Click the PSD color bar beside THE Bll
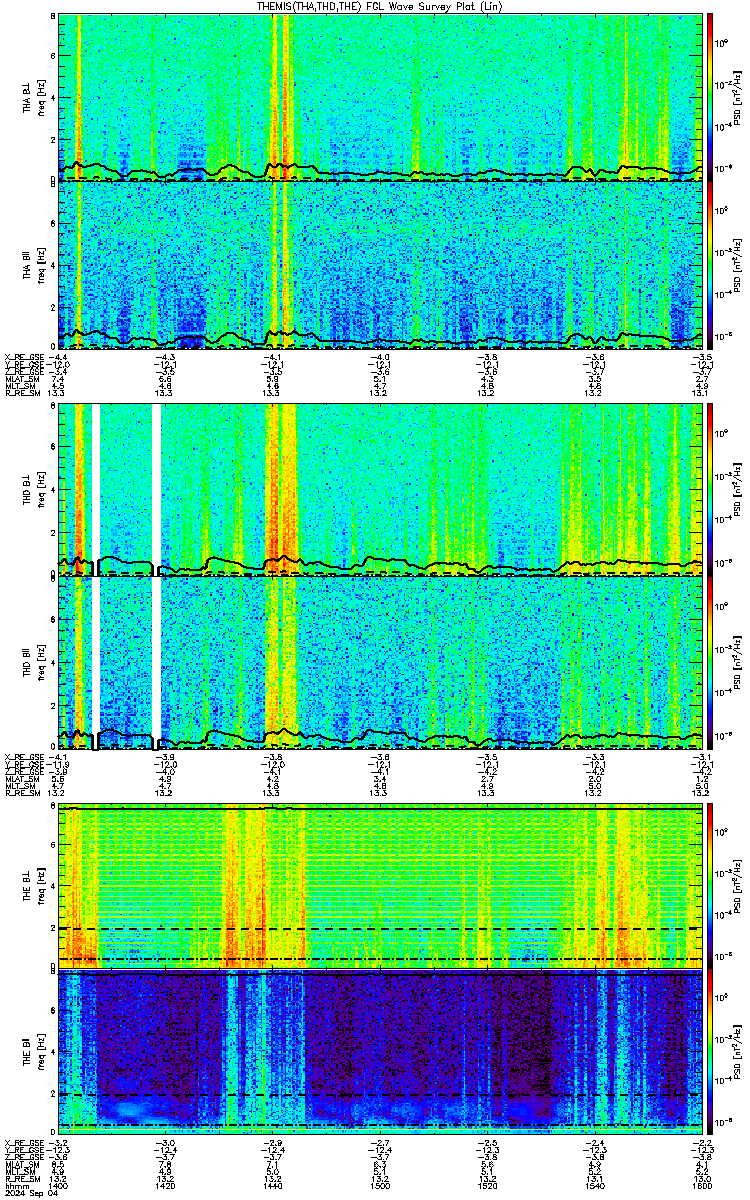This screenshot has height=1200, width=750. point(711,1054)
